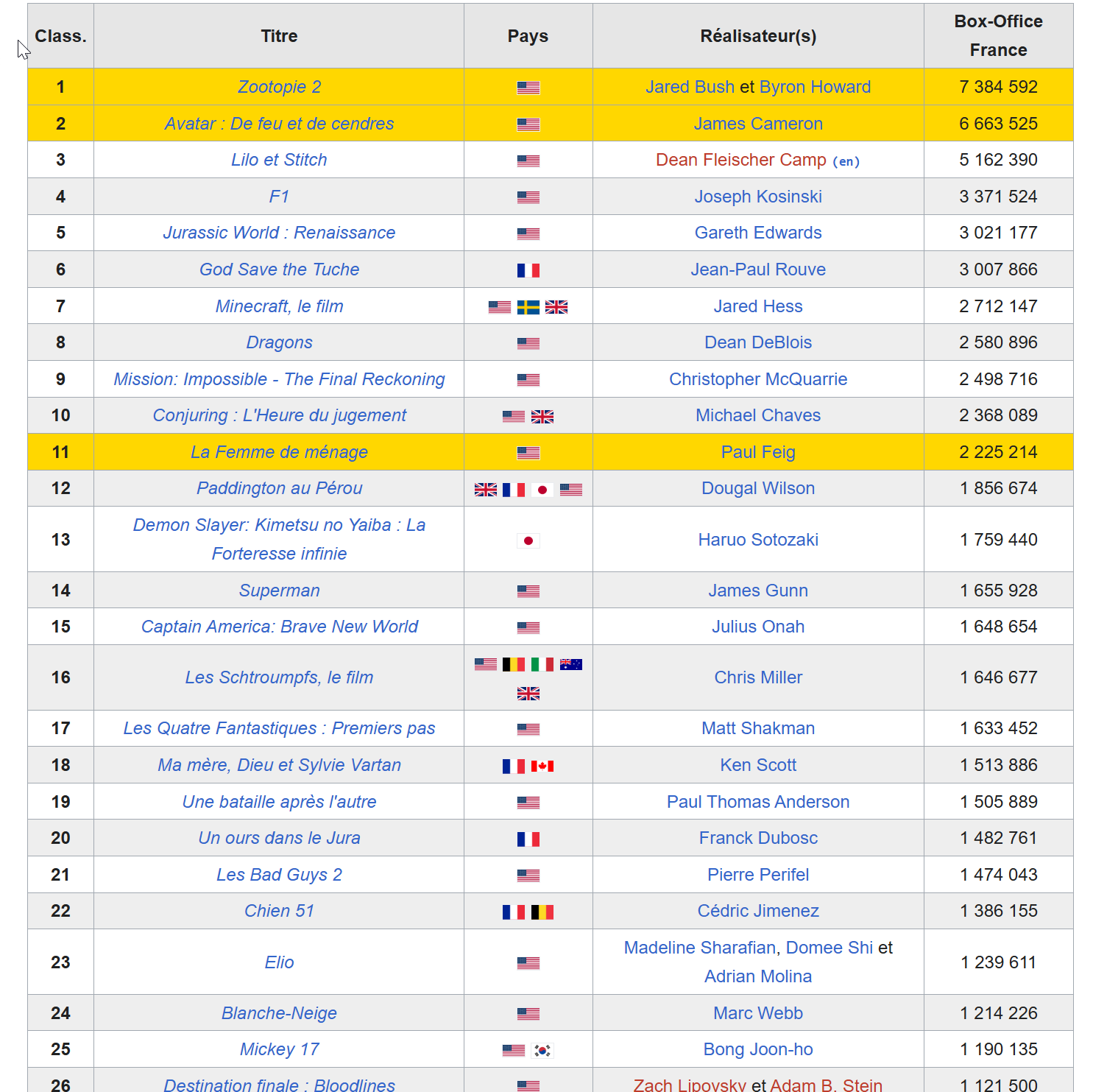Click the French flag in God Save the Tuche row

[528, 270]
